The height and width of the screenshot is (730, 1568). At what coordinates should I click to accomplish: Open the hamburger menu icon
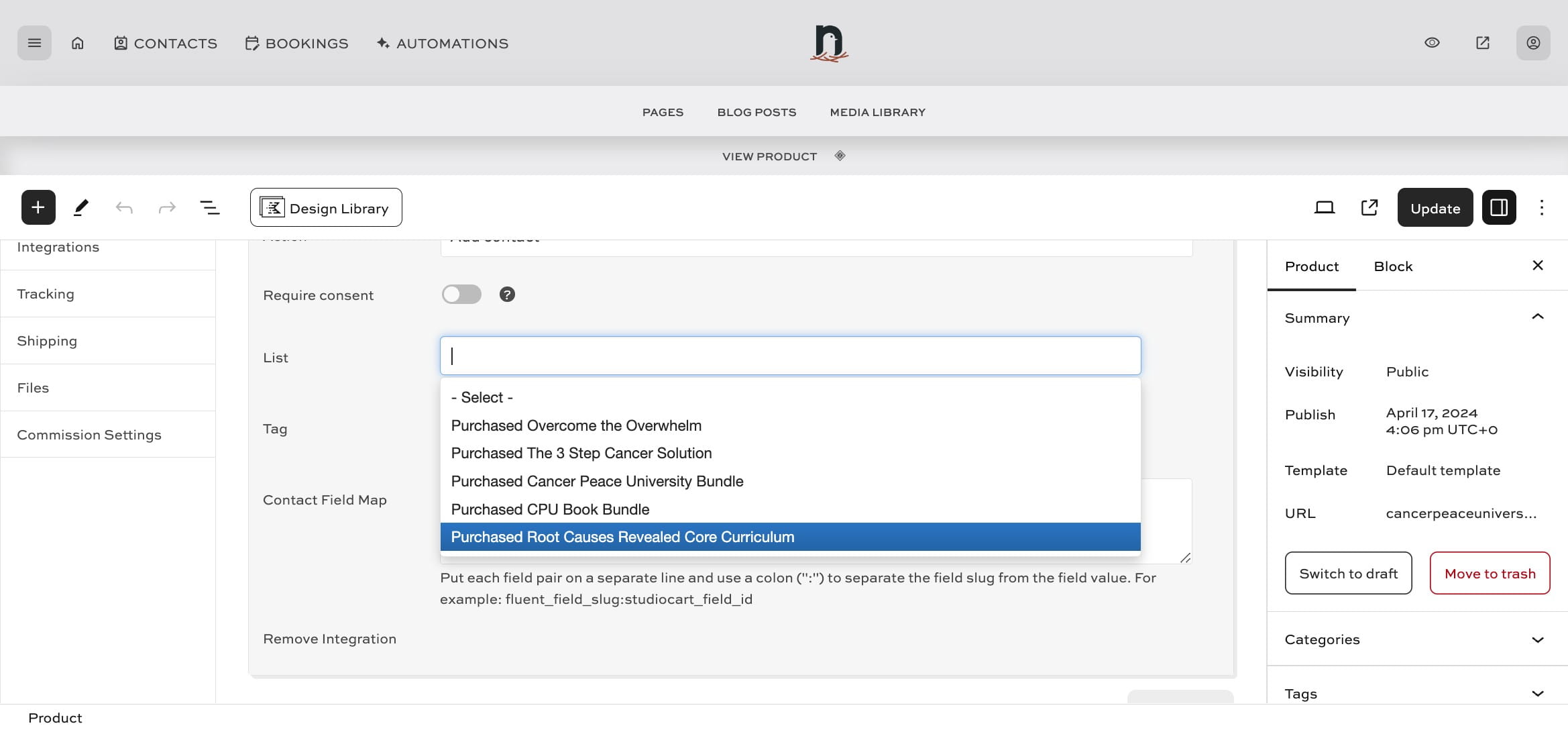(x=34, y=43)
